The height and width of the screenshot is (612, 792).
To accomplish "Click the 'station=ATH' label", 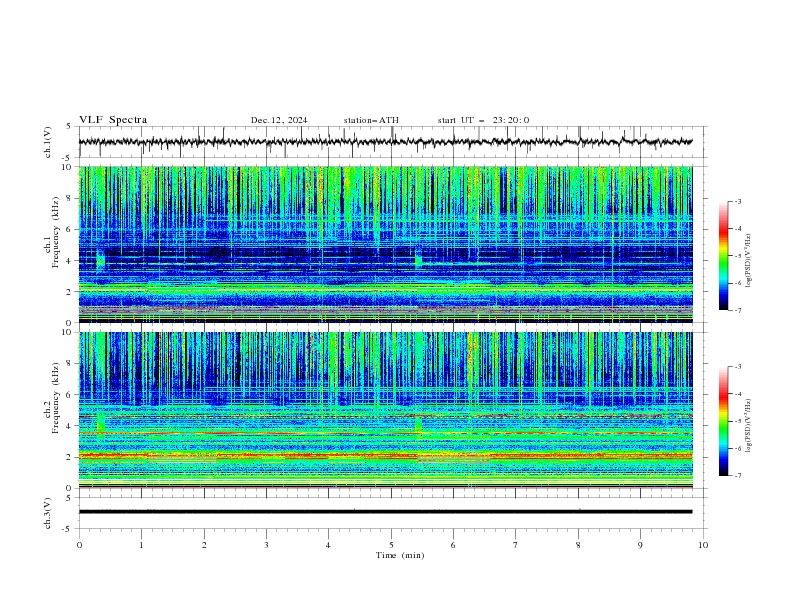I will 371,120.
